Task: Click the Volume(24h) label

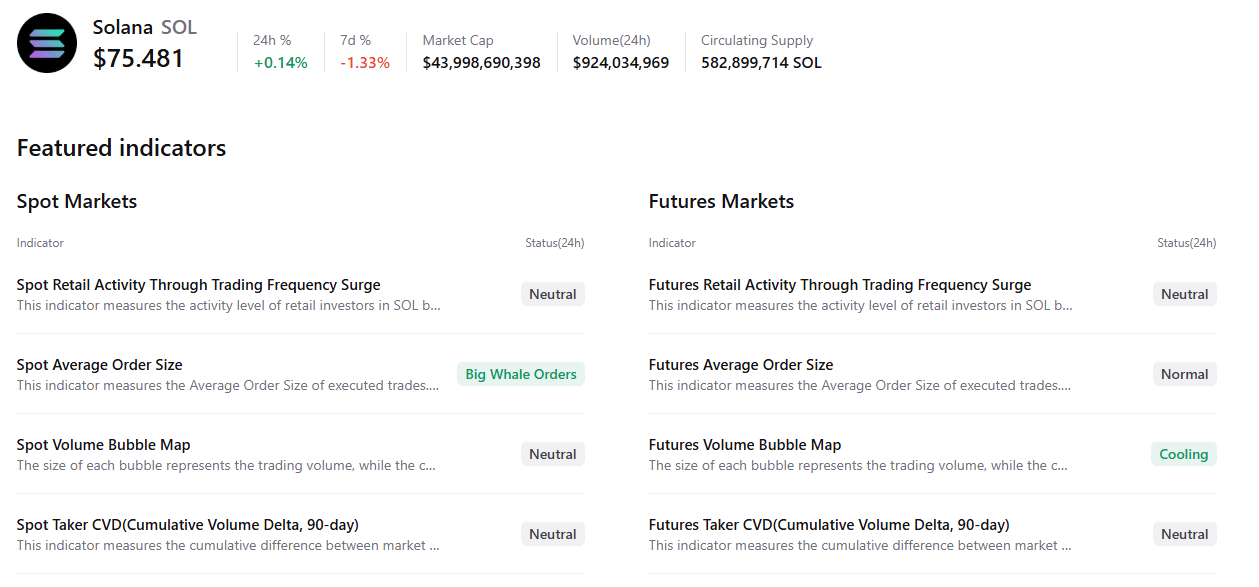Action: point(612,40)
